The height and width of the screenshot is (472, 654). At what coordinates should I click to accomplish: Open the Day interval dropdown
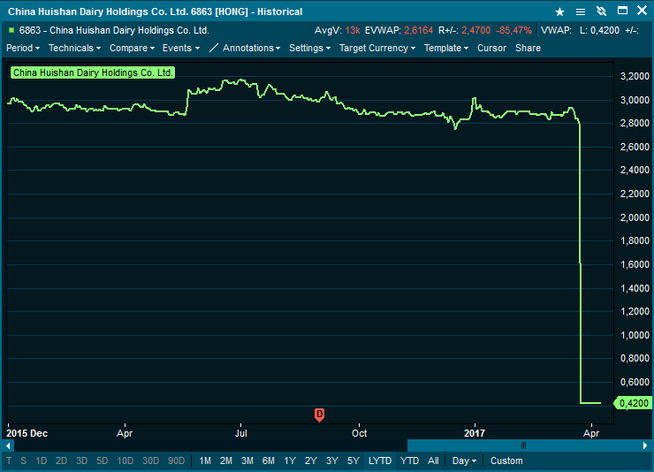pos(464,461)
